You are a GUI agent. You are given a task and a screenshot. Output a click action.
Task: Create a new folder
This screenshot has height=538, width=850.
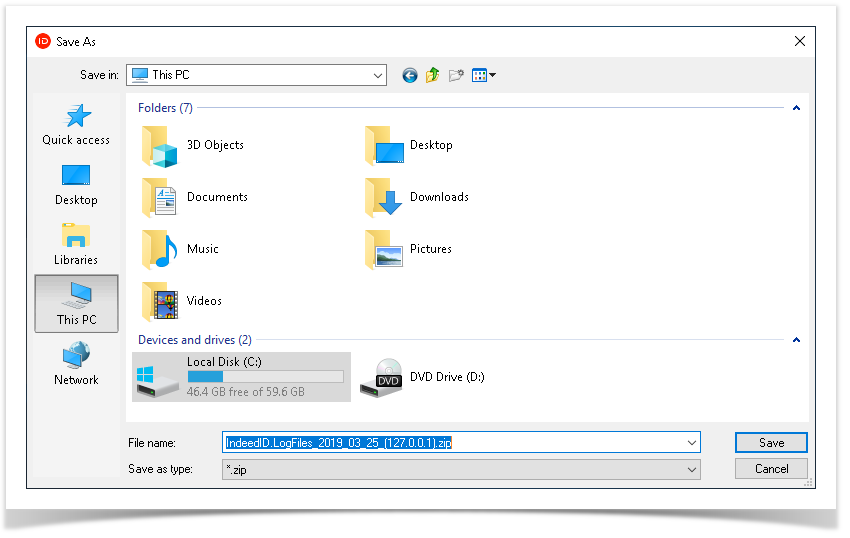tap(456, 75)
